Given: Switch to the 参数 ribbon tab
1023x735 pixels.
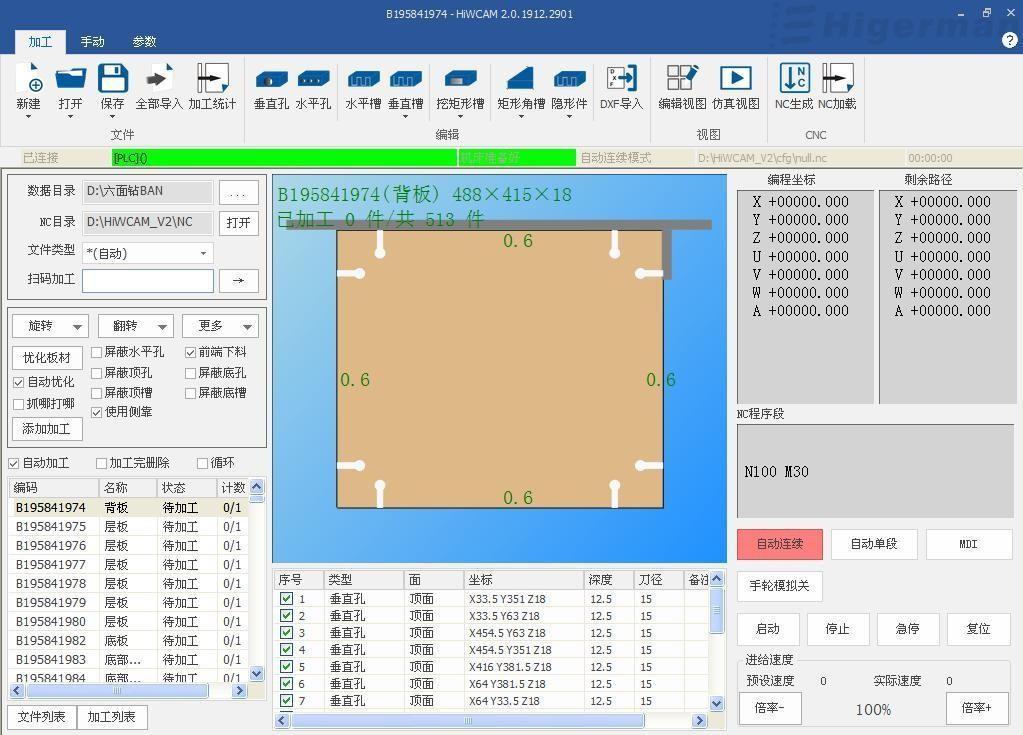Looking at the screenshot, I should (x=144, y=42).
